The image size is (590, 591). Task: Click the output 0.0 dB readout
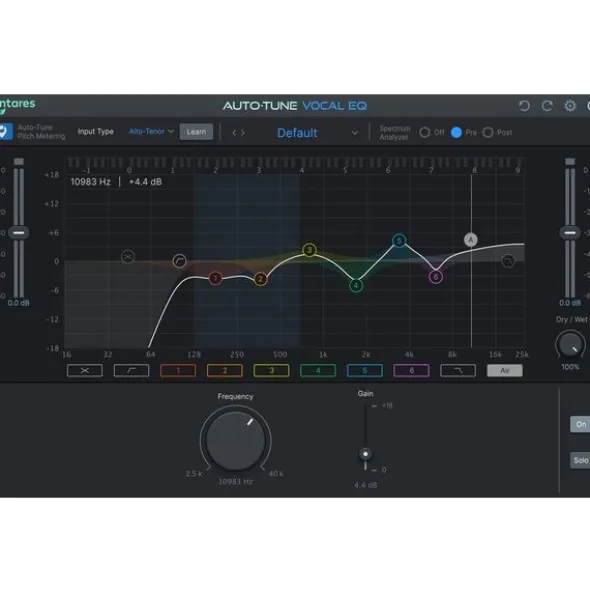coord(570,303)
